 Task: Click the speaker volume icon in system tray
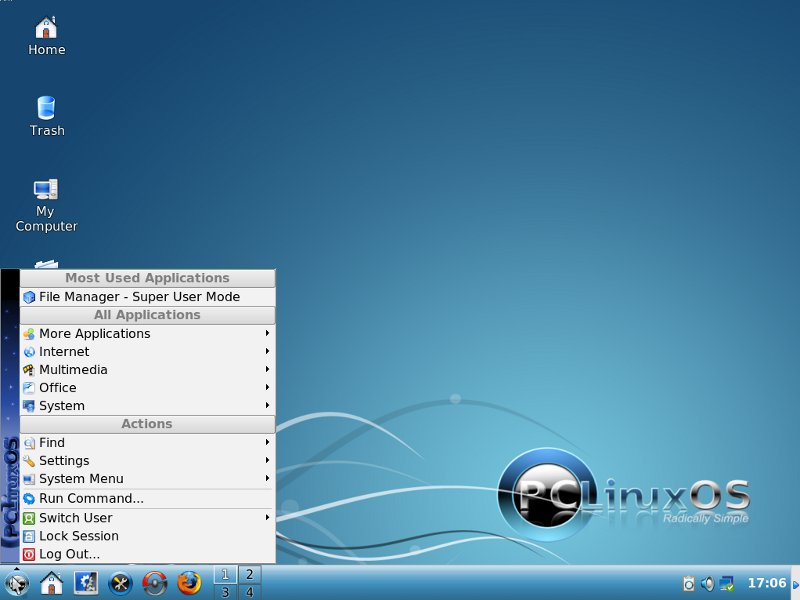pos(708,583)
